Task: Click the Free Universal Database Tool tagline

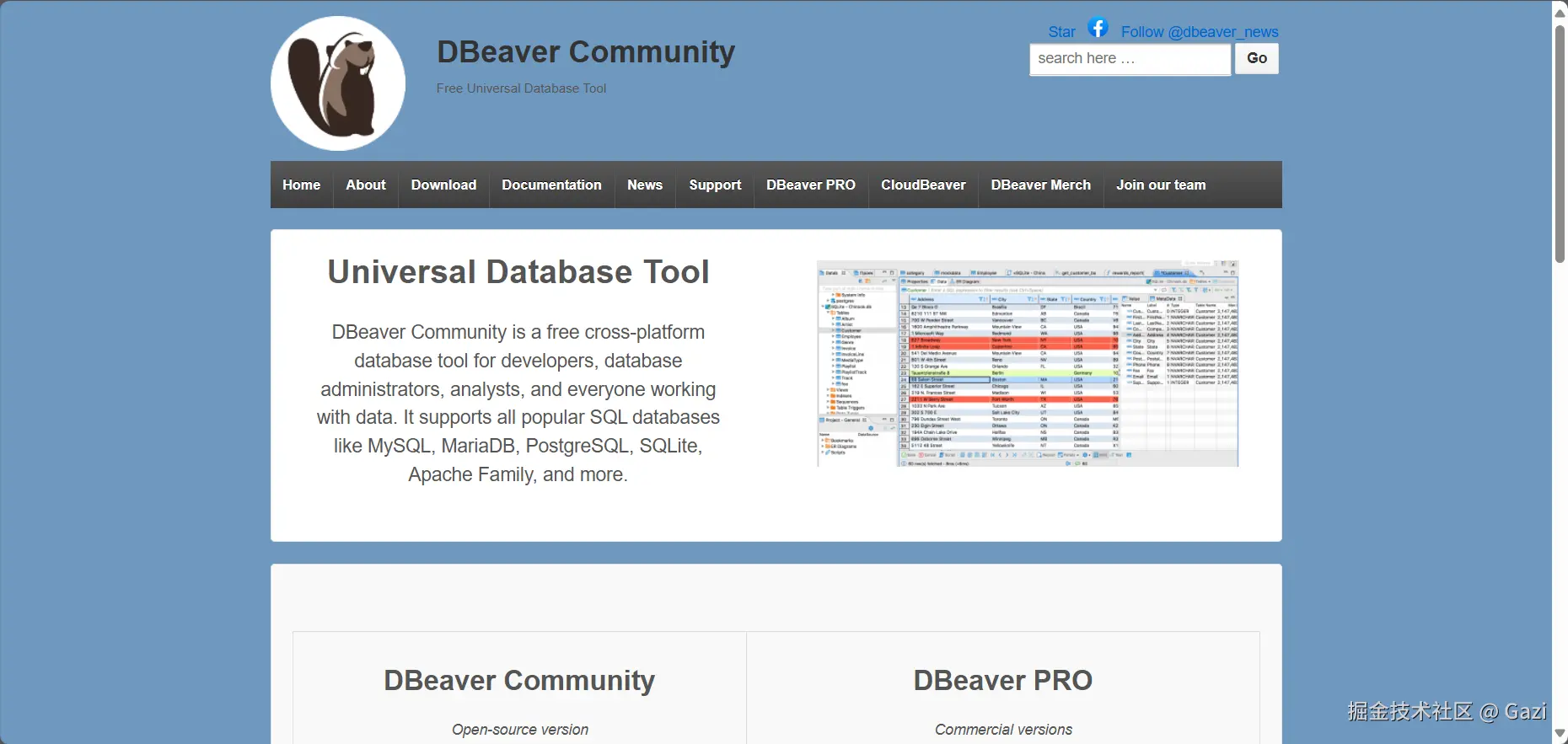Action: coord(521,88)
